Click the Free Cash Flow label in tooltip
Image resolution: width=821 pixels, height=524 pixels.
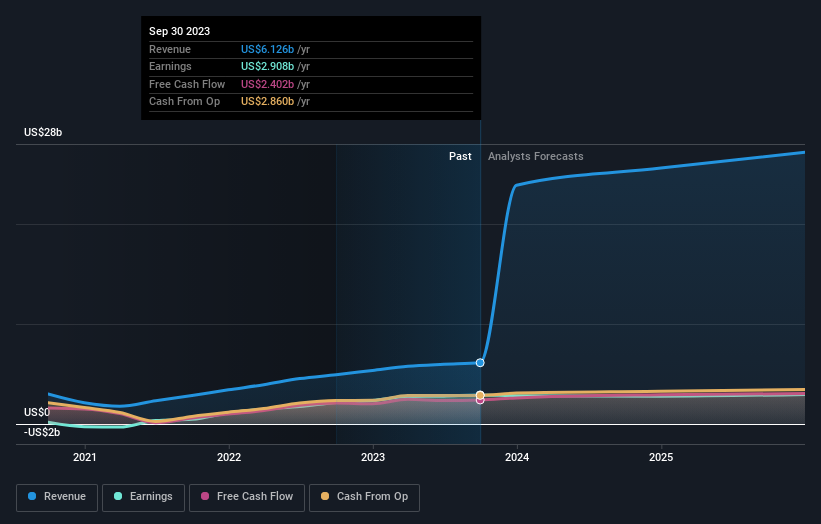tap(187, 84)
